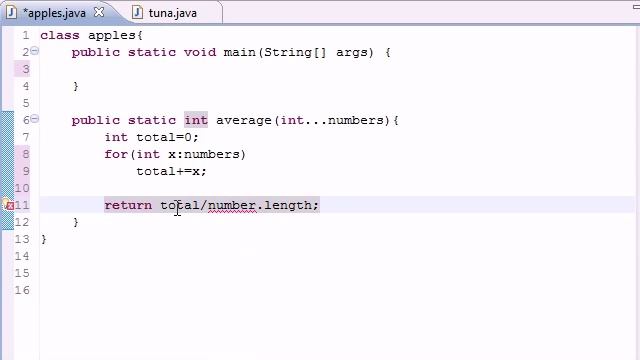Minimize the editor pane with the top-right button
The height and width of the screenshot is (360, 640).
click(x=636, y=7)
